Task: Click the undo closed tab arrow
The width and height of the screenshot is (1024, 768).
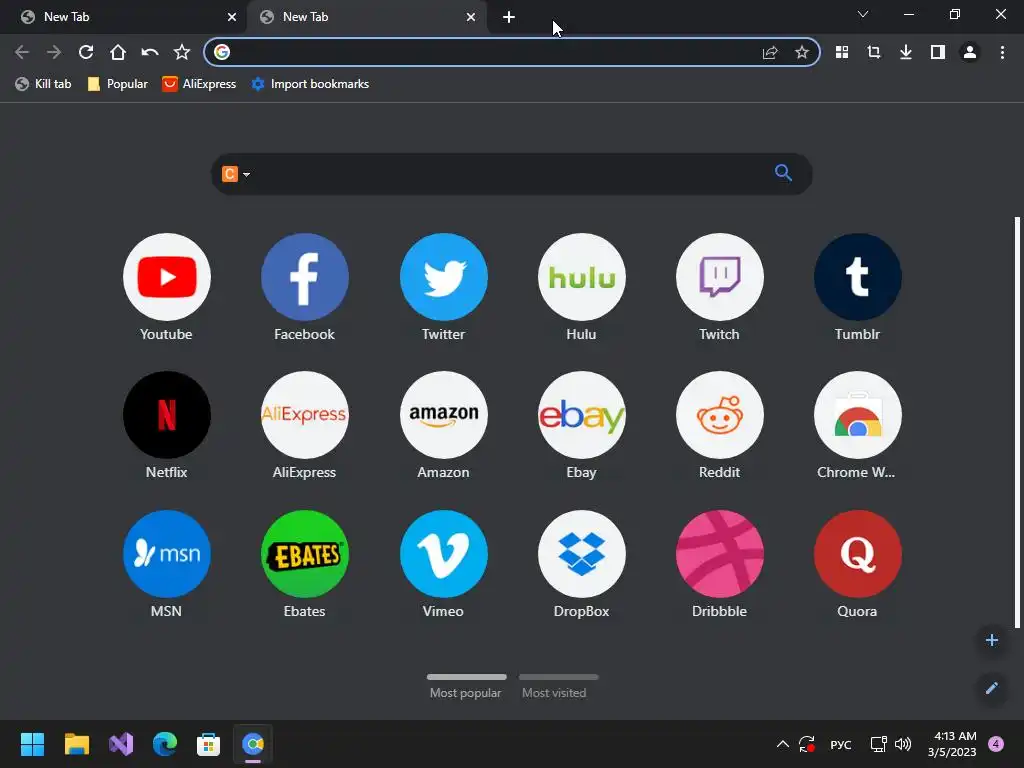Action: (x=150, y=52)
